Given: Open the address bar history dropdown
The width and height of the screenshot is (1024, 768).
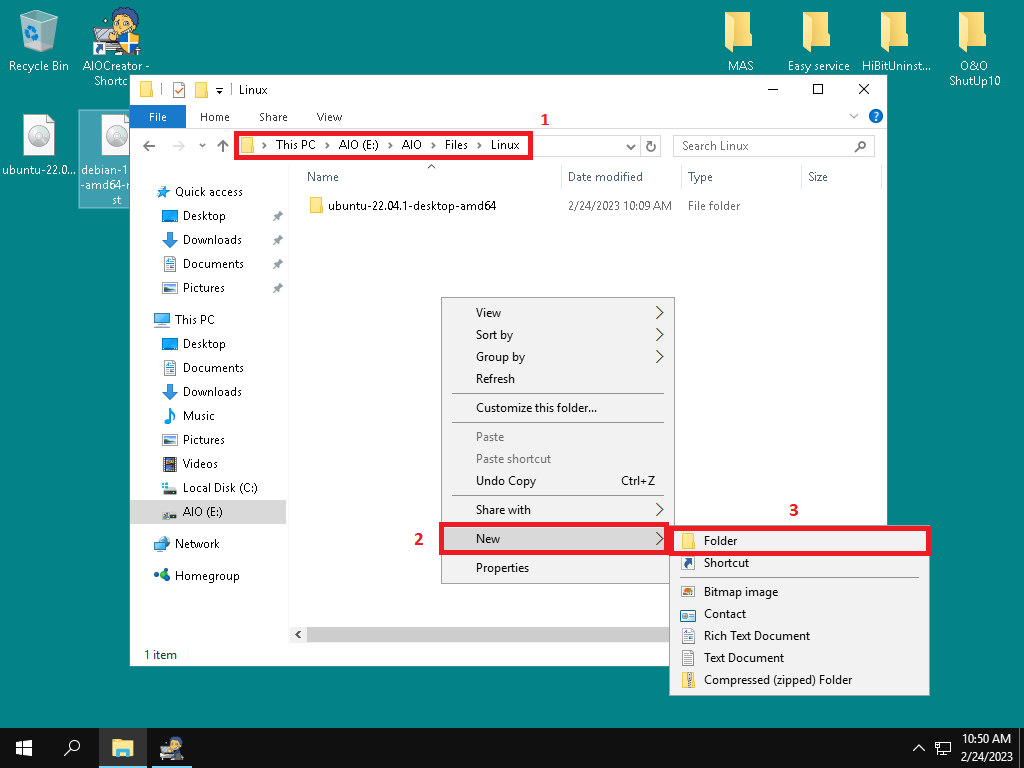Looking at the screenshot, I should tap(631, 146).
